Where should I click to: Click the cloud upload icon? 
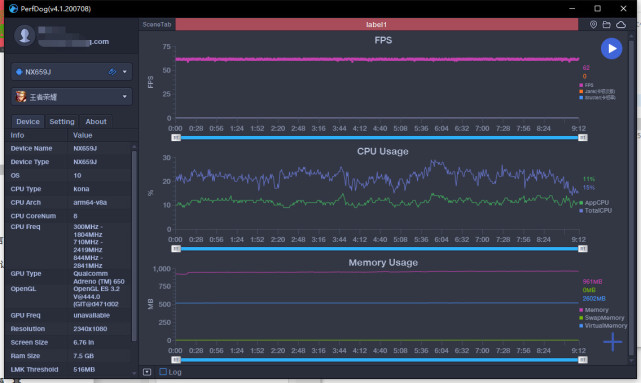(621, 25)
